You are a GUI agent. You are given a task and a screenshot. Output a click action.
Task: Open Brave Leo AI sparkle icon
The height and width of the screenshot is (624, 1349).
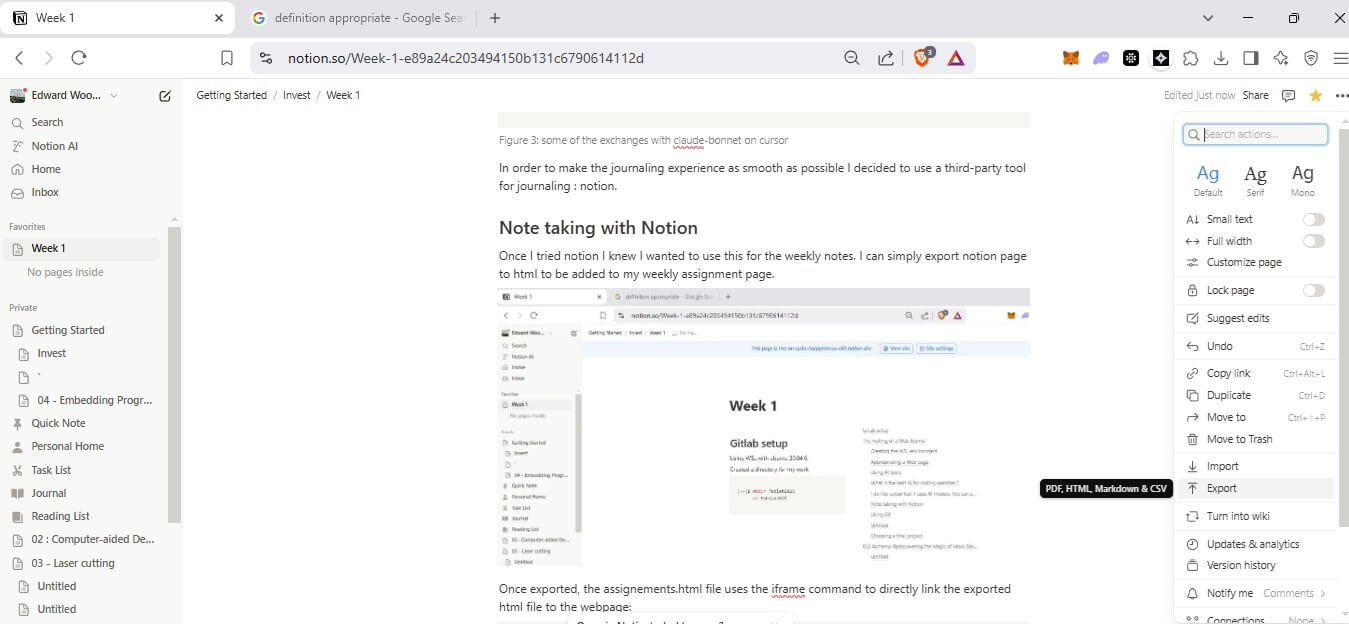click(1281, 58)
